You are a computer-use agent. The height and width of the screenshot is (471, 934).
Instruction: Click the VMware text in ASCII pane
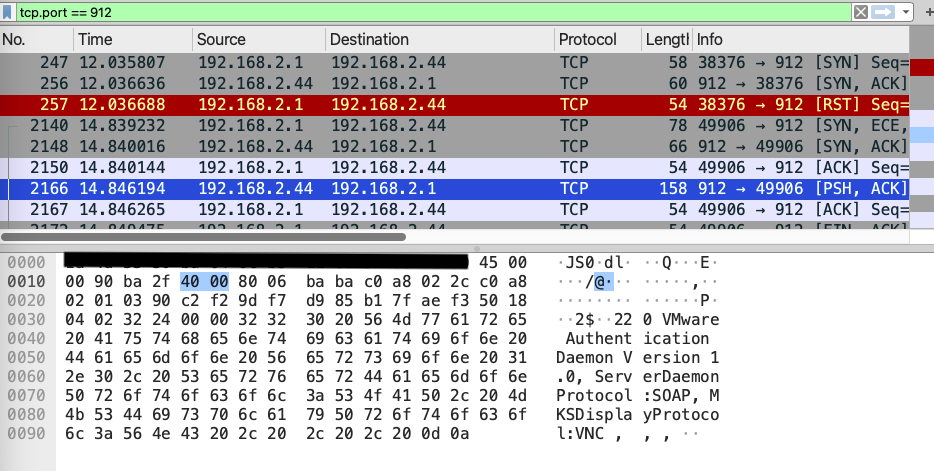point(691,320)
